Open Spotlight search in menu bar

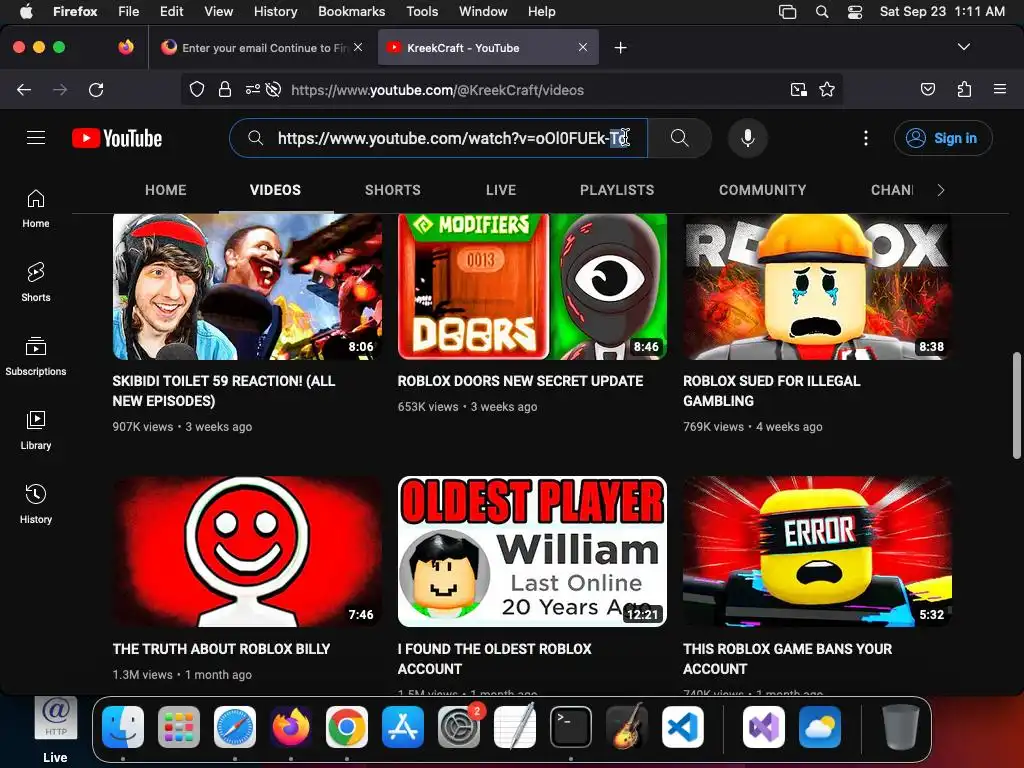pos(822,12)
